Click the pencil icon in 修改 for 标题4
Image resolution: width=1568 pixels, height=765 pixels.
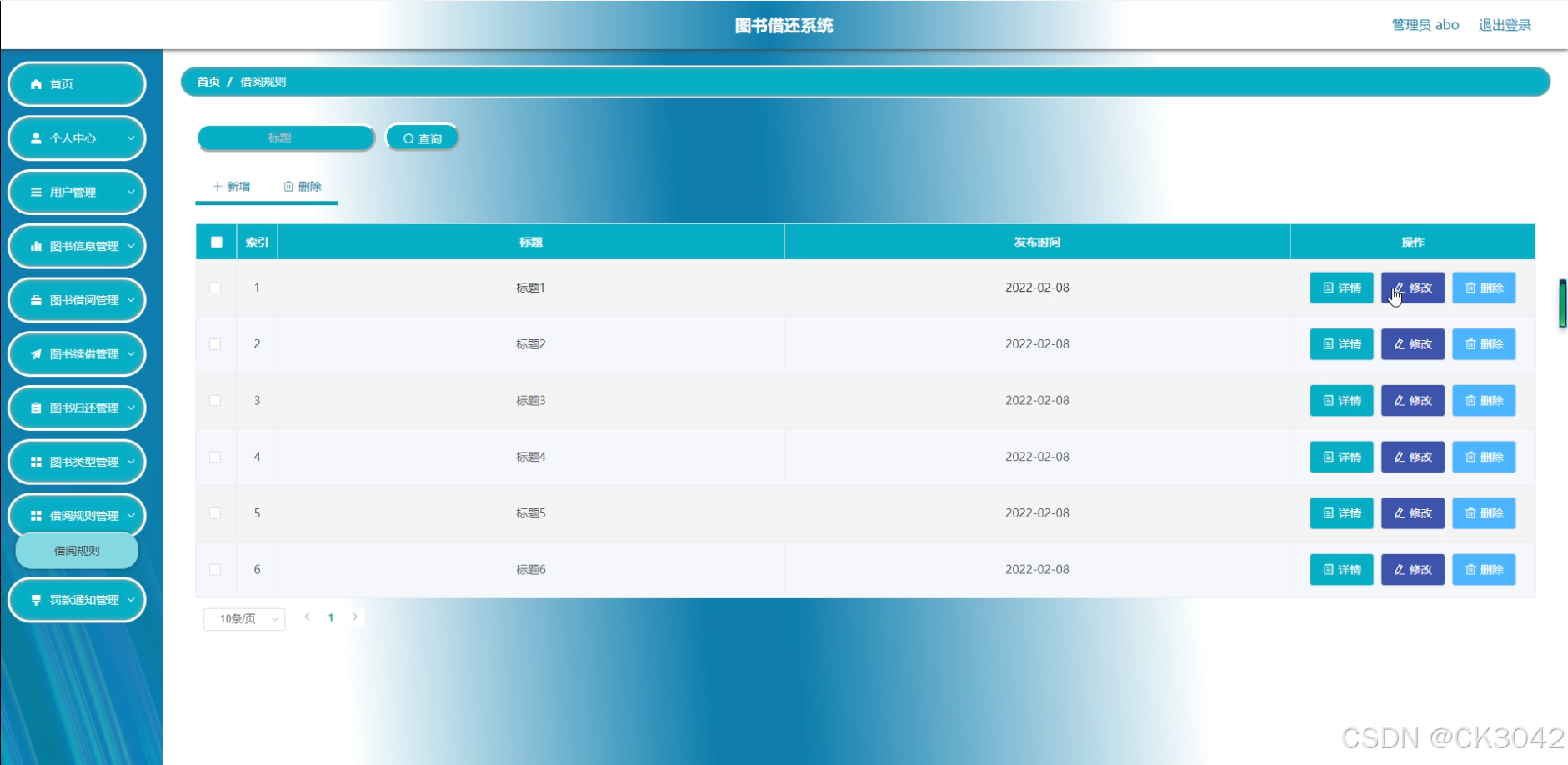[x=1400, y=457]
